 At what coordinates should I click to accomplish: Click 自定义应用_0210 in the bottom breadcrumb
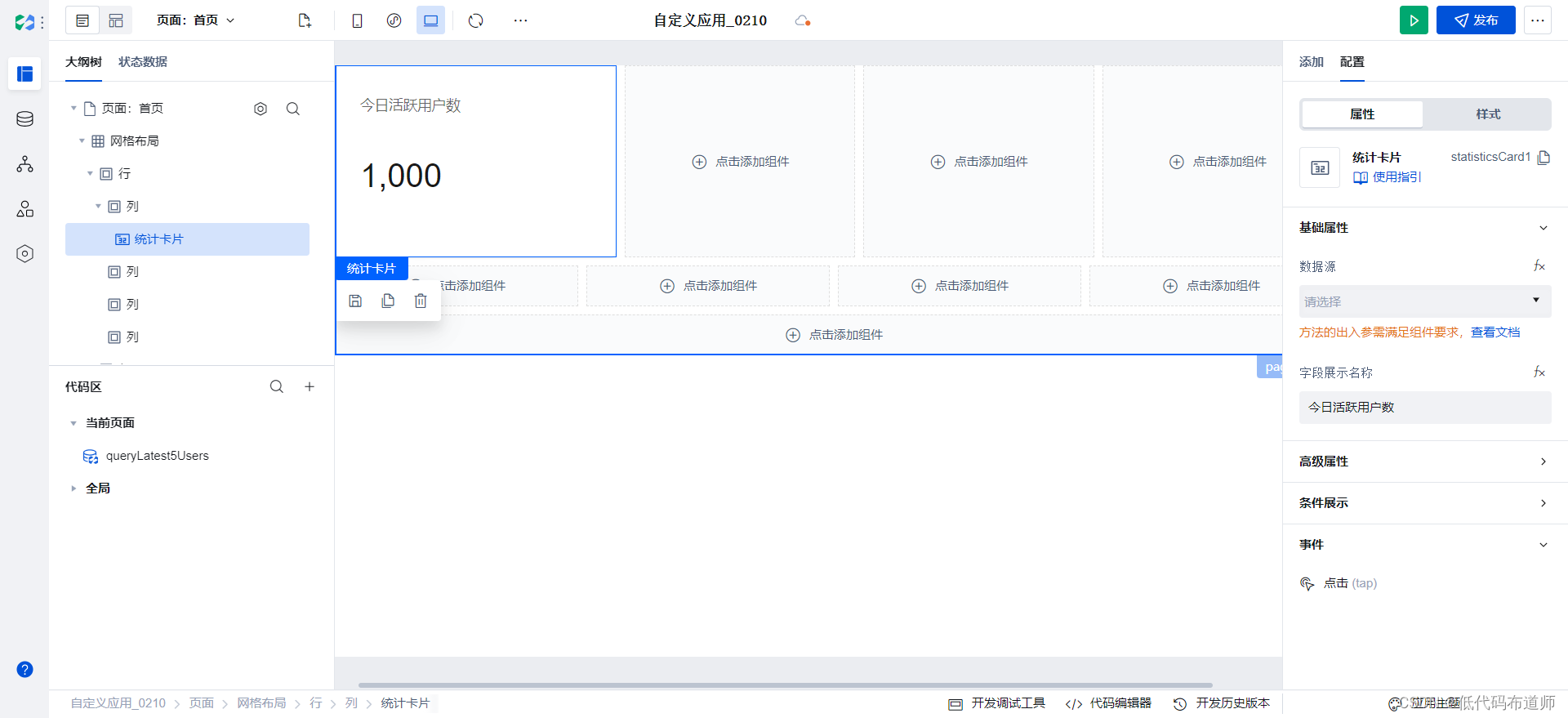coord(118,703)
